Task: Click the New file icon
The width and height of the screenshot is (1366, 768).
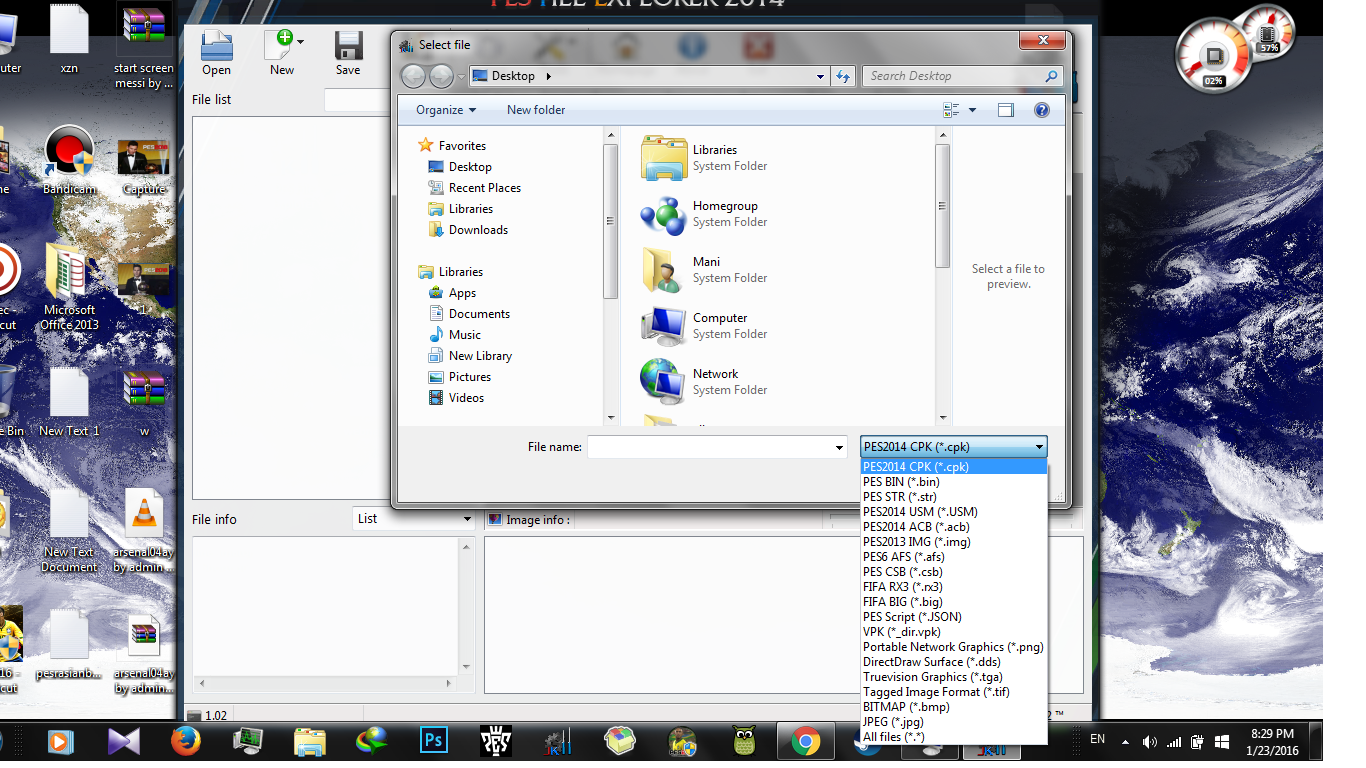Action: [x=281, y=47]
